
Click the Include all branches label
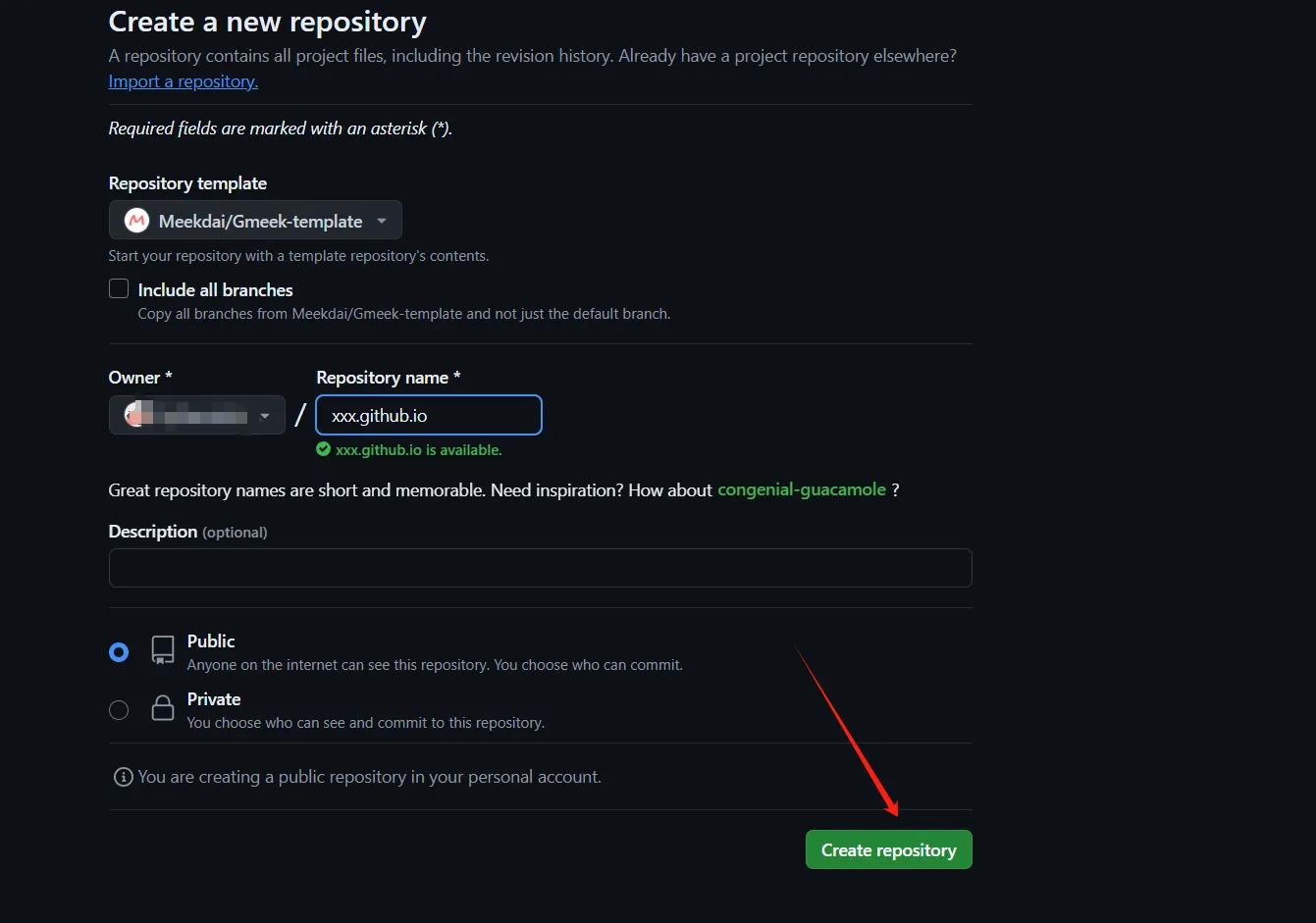[x=216, y=289]
